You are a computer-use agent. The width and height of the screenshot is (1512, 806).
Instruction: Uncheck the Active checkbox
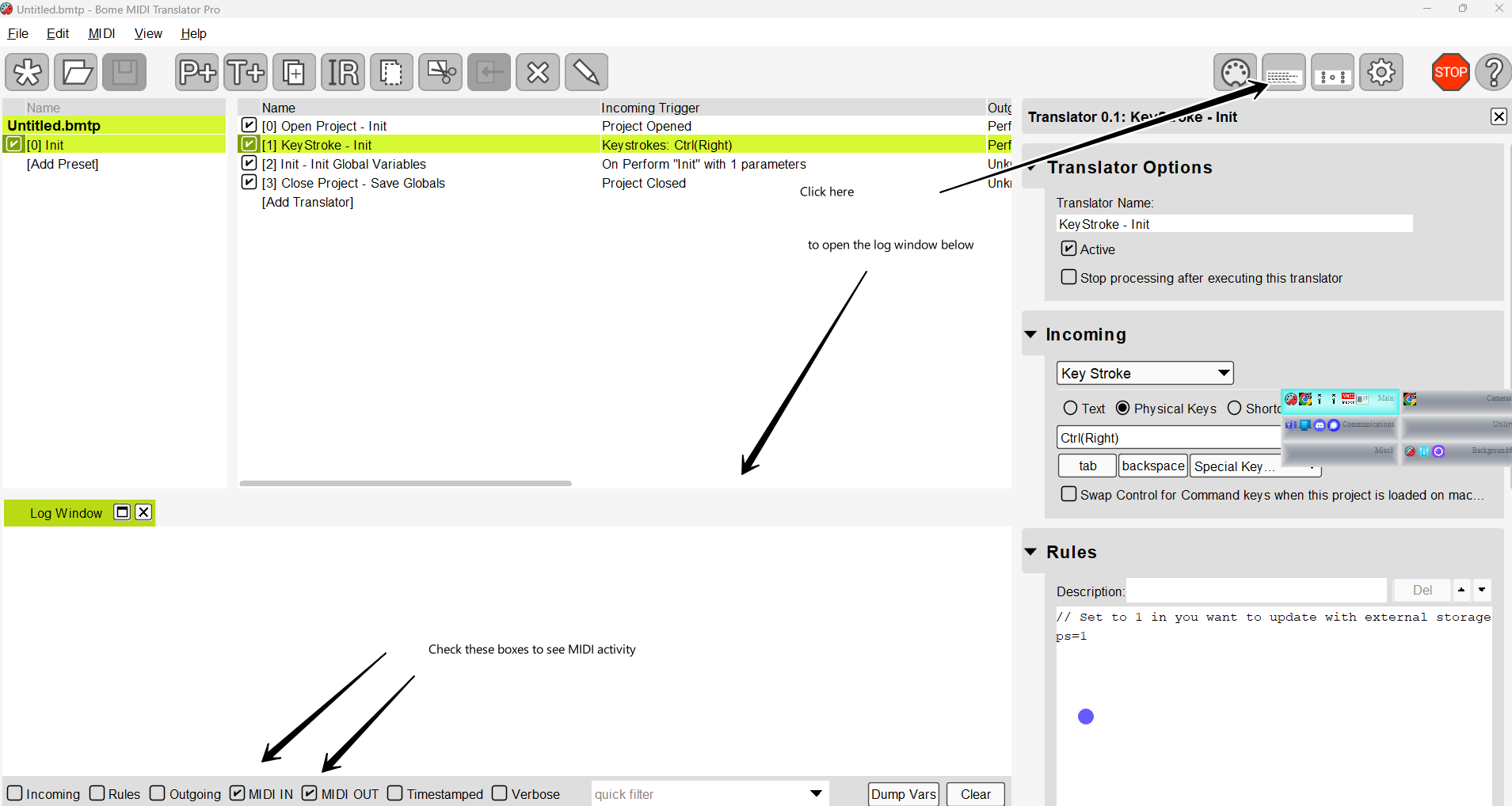click(1068, 249)
